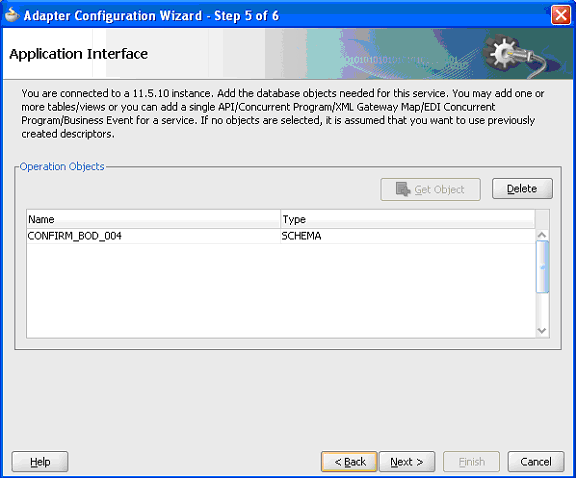Click the table scrollbar up arrow

coord(542,235)
